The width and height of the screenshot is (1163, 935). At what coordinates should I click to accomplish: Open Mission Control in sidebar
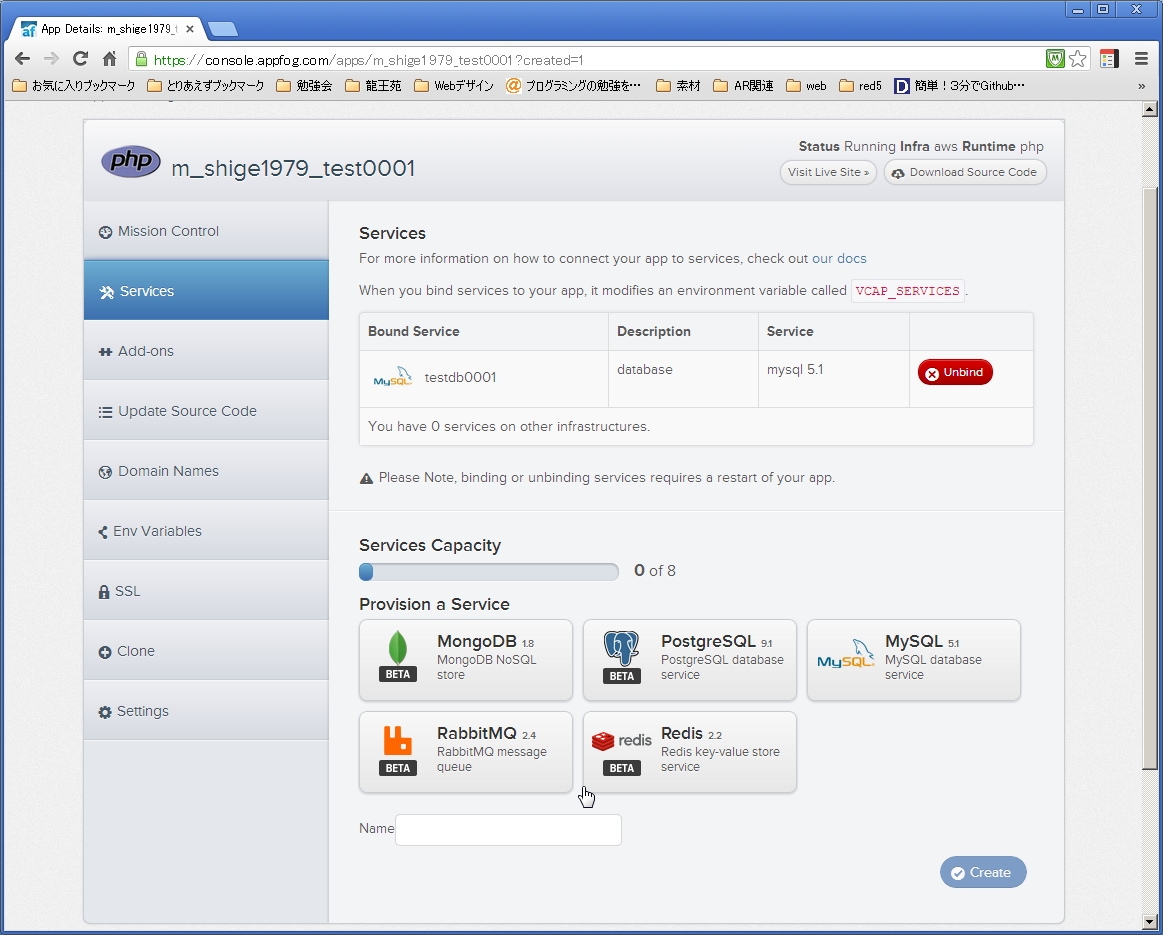(x=206, y=231)
